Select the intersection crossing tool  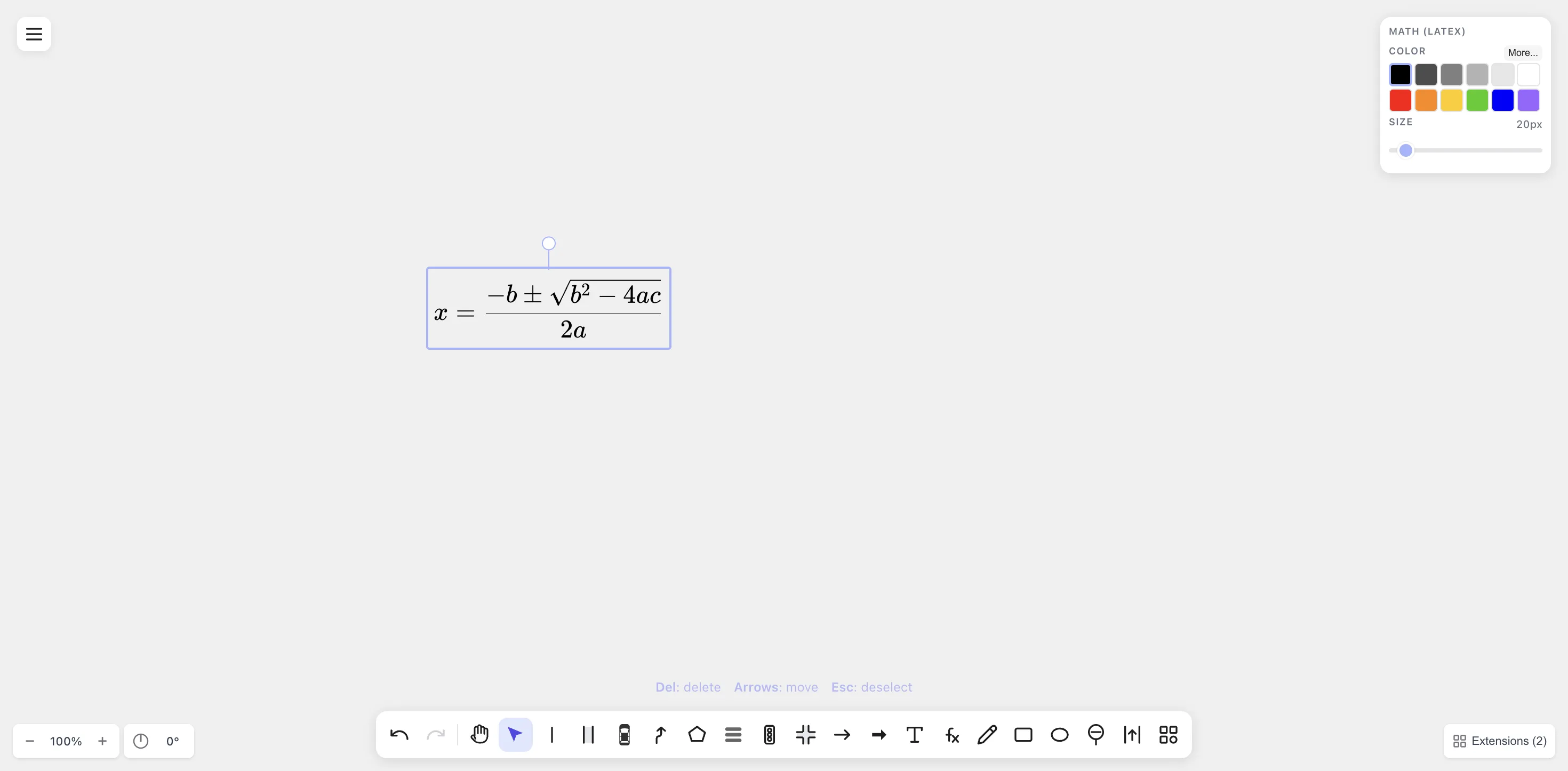pos(806,735)
